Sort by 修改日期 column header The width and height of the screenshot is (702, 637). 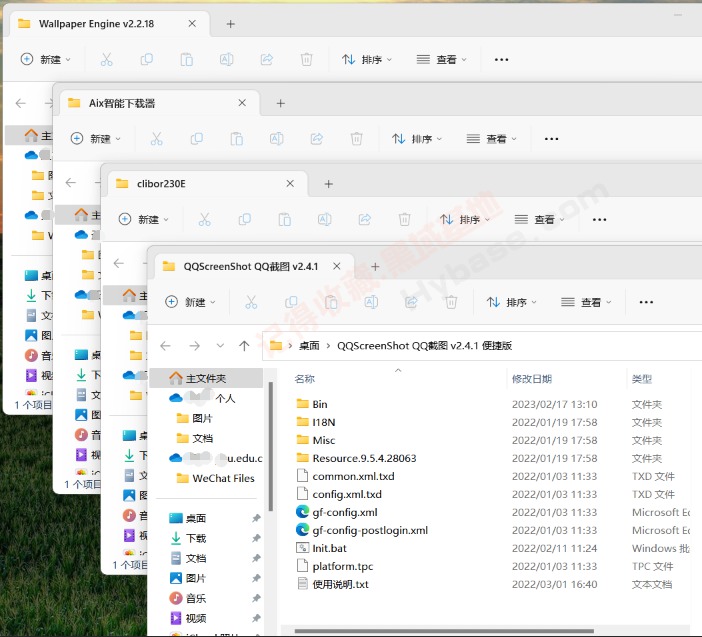pos(532,379)
